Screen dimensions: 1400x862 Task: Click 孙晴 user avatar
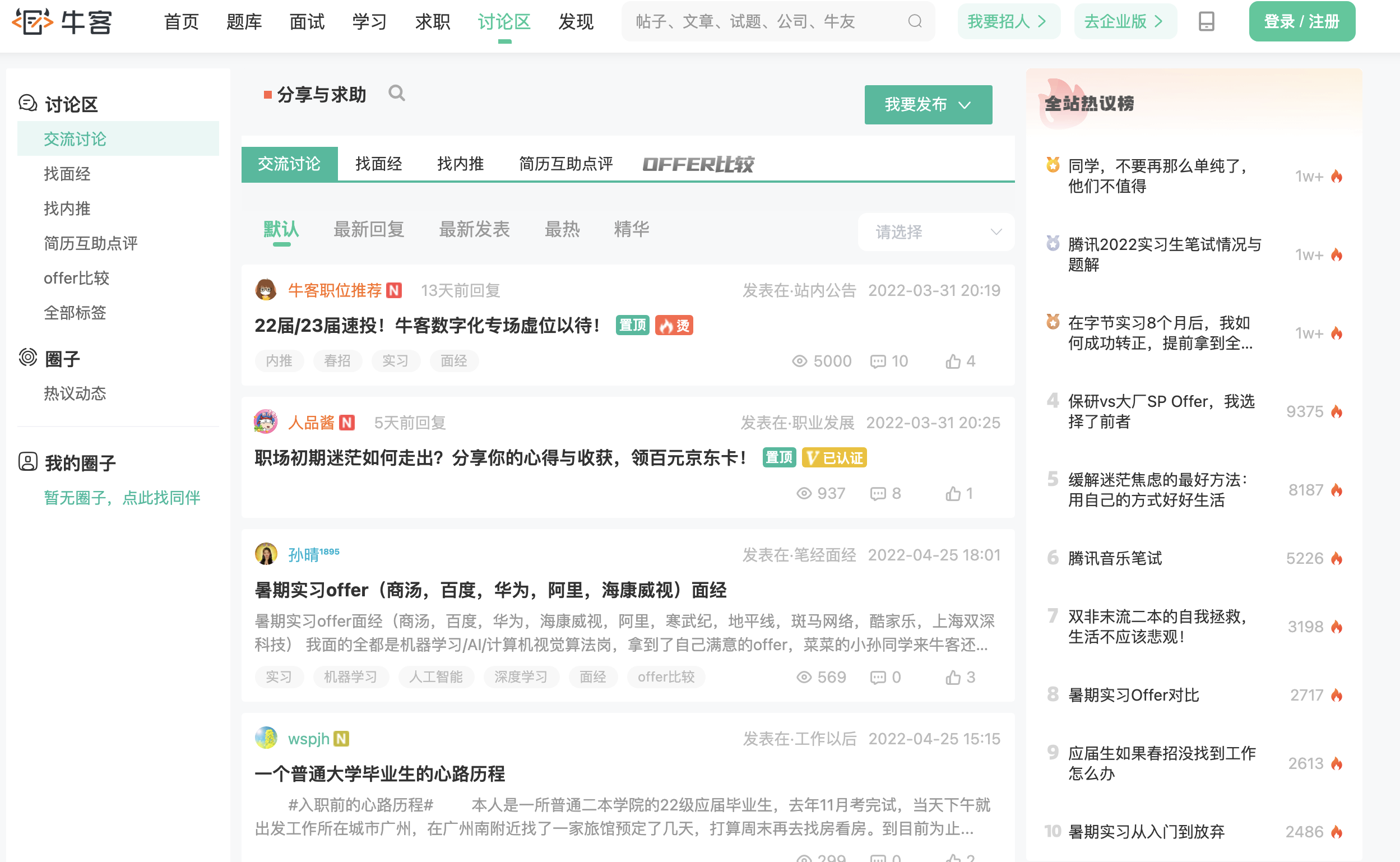tap(266, 554)
